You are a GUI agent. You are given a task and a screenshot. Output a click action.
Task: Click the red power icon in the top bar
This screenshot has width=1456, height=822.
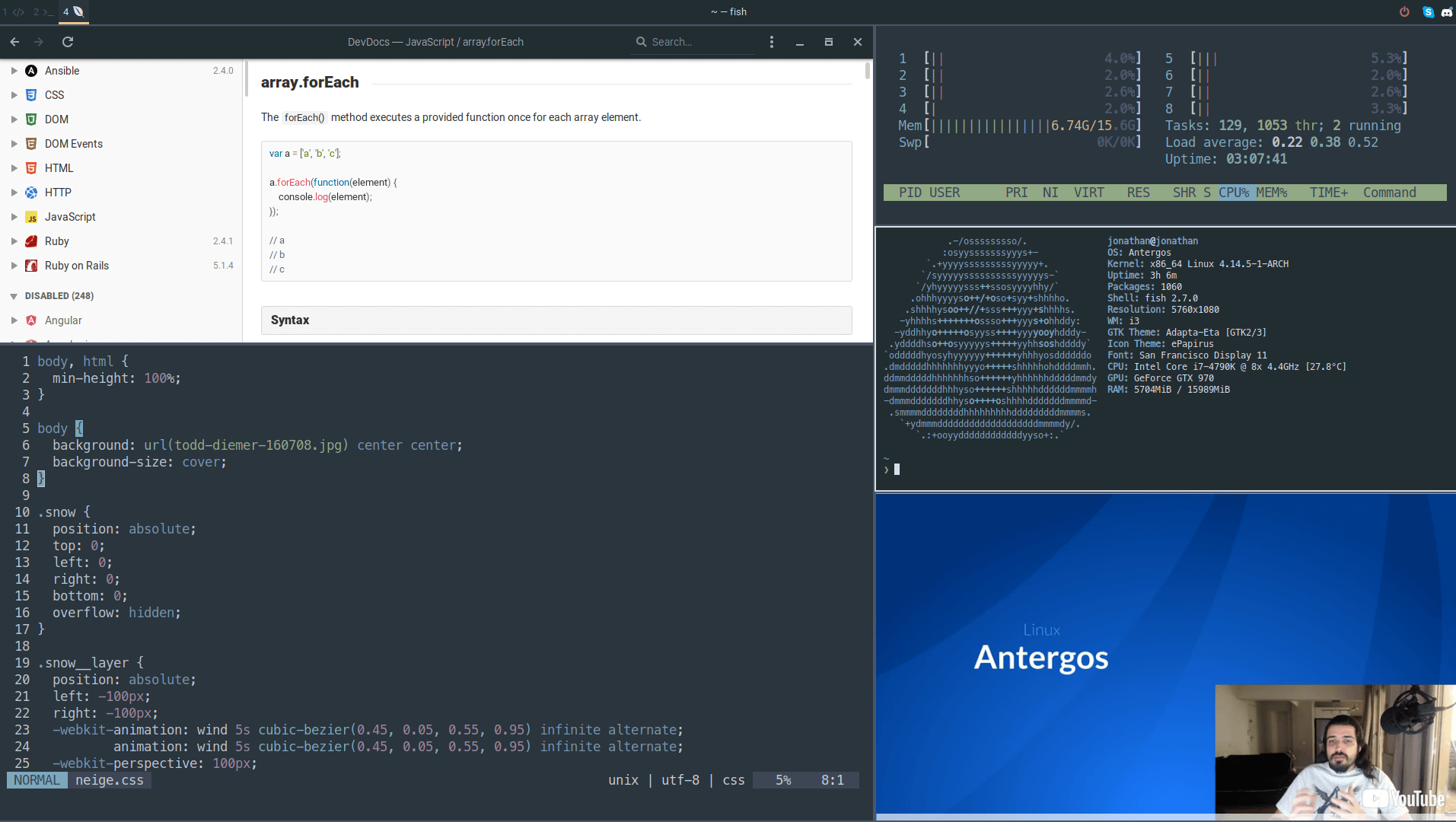(x=1404, y=11)
